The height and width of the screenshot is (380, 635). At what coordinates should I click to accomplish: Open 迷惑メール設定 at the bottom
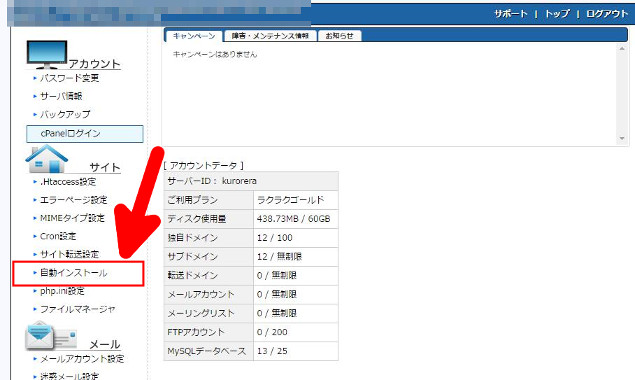coord(69,376)
